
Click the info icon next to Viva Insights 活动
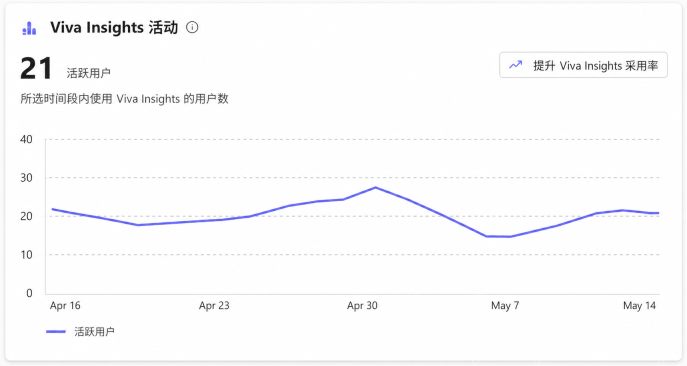click(192, 27)
